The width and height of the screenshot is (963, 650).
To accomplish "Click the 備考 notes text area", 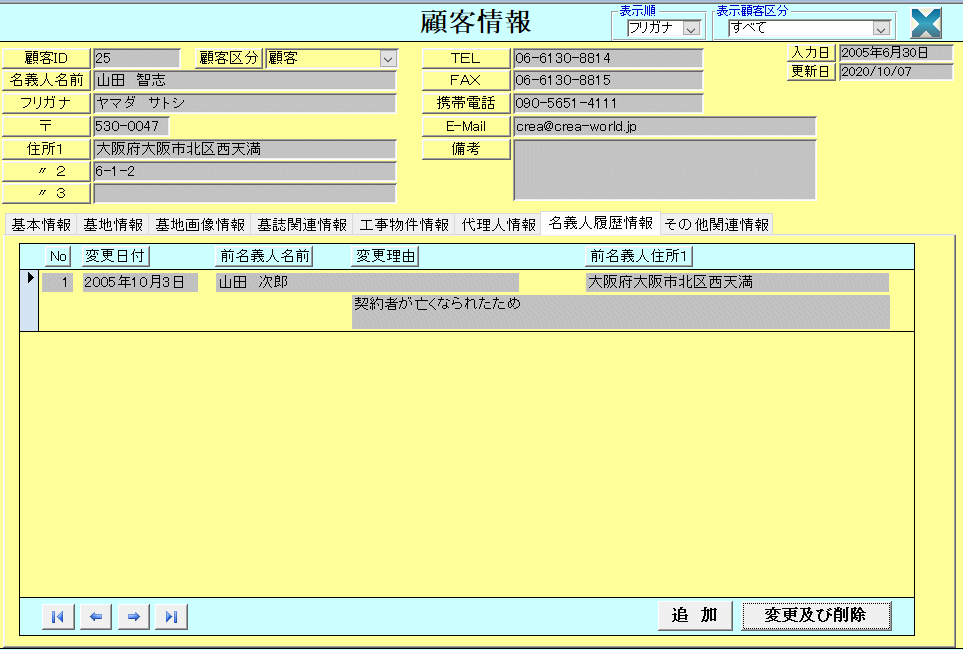I will [x=665, y=170].
